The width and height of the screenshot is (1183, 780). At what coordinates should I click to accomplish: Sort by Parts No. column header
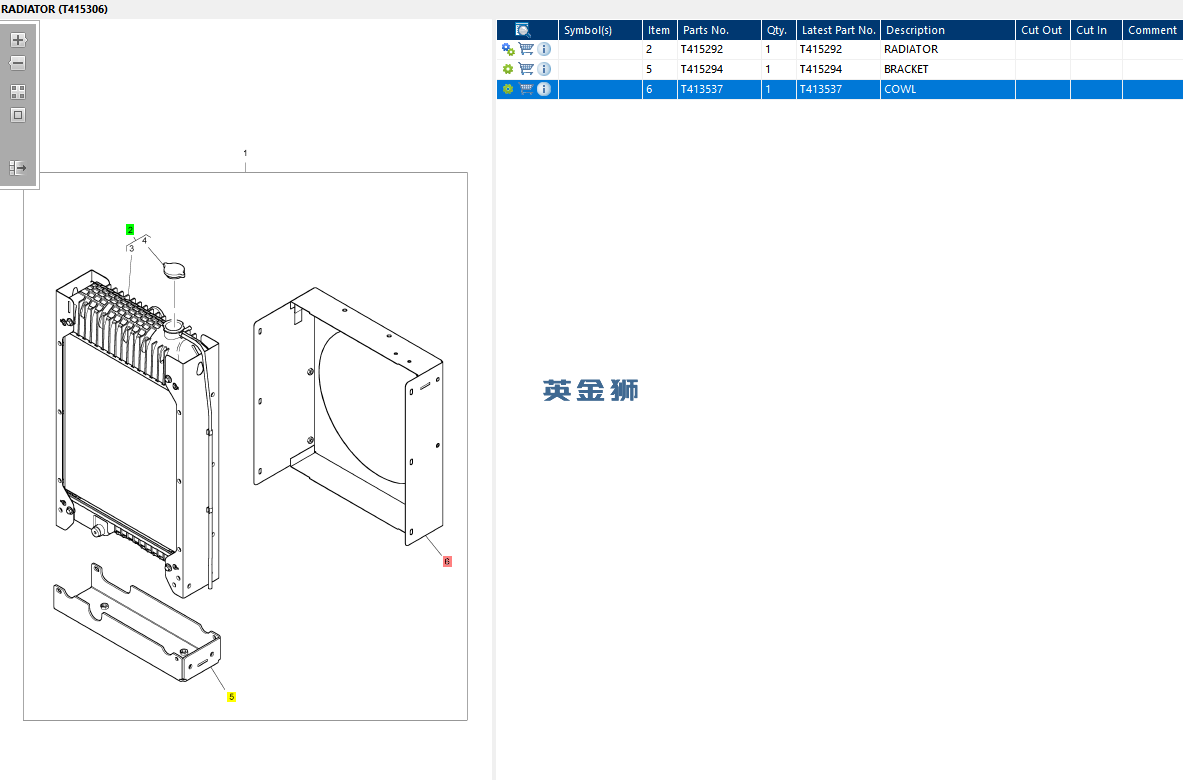tap(719, 30)
